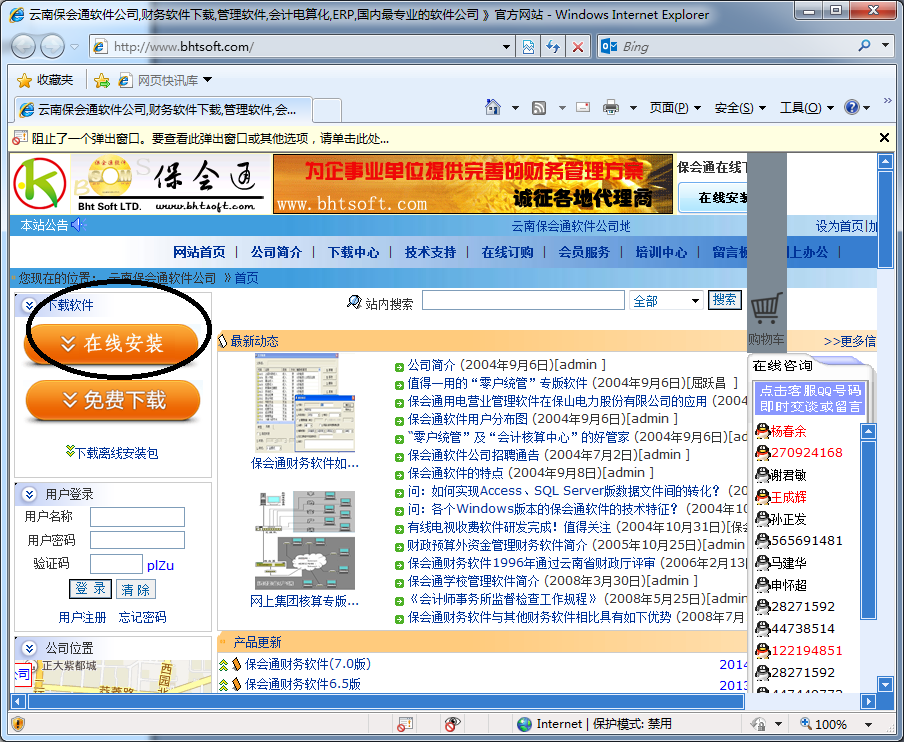Image resolution: width=904 pixels, height=742 pixels.
Task: Open the 工具(O) menu
Action: tap(796, 106)
